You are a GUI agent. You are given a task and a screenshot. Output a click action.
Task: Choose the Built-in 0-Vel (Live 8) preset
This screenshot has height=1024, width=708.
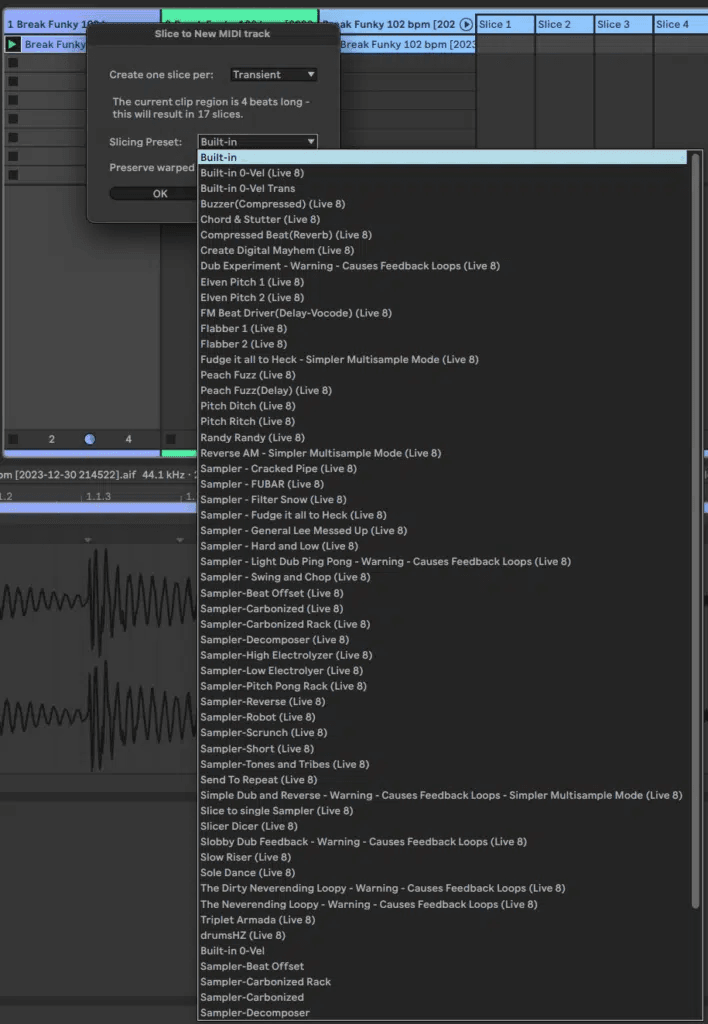[443, 173]
